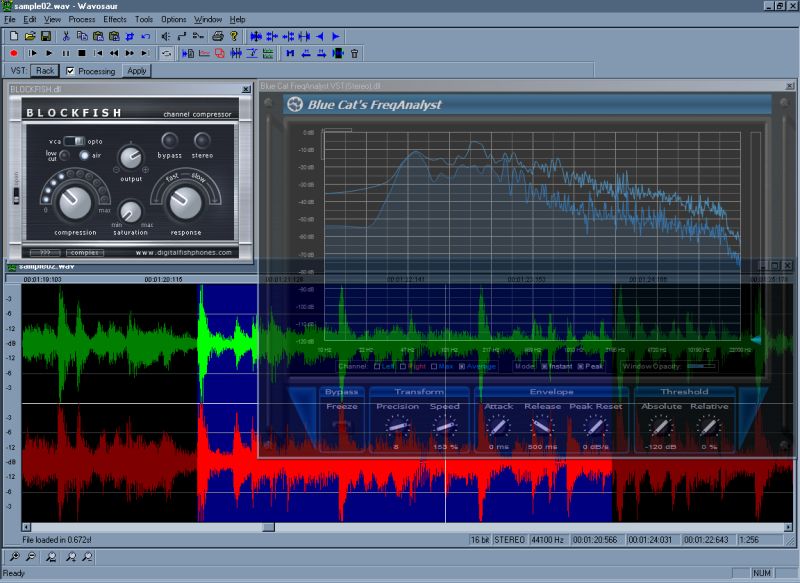800x583 pixels.
Task: Open the Tools menu
Action: [x=144, y=19]
